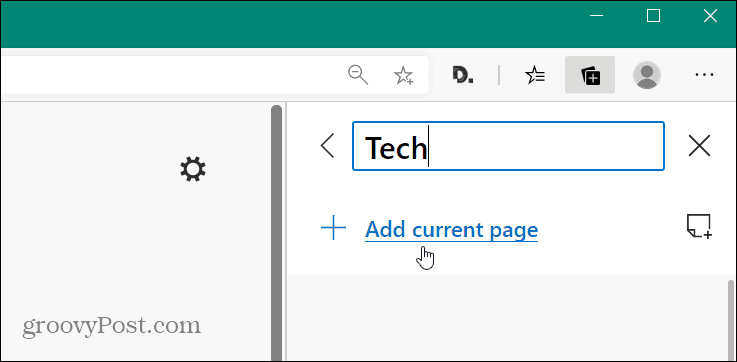Open Settings and more three-dot menu
This screenshot has width=737, height=362.
click(x=704, y=75)
